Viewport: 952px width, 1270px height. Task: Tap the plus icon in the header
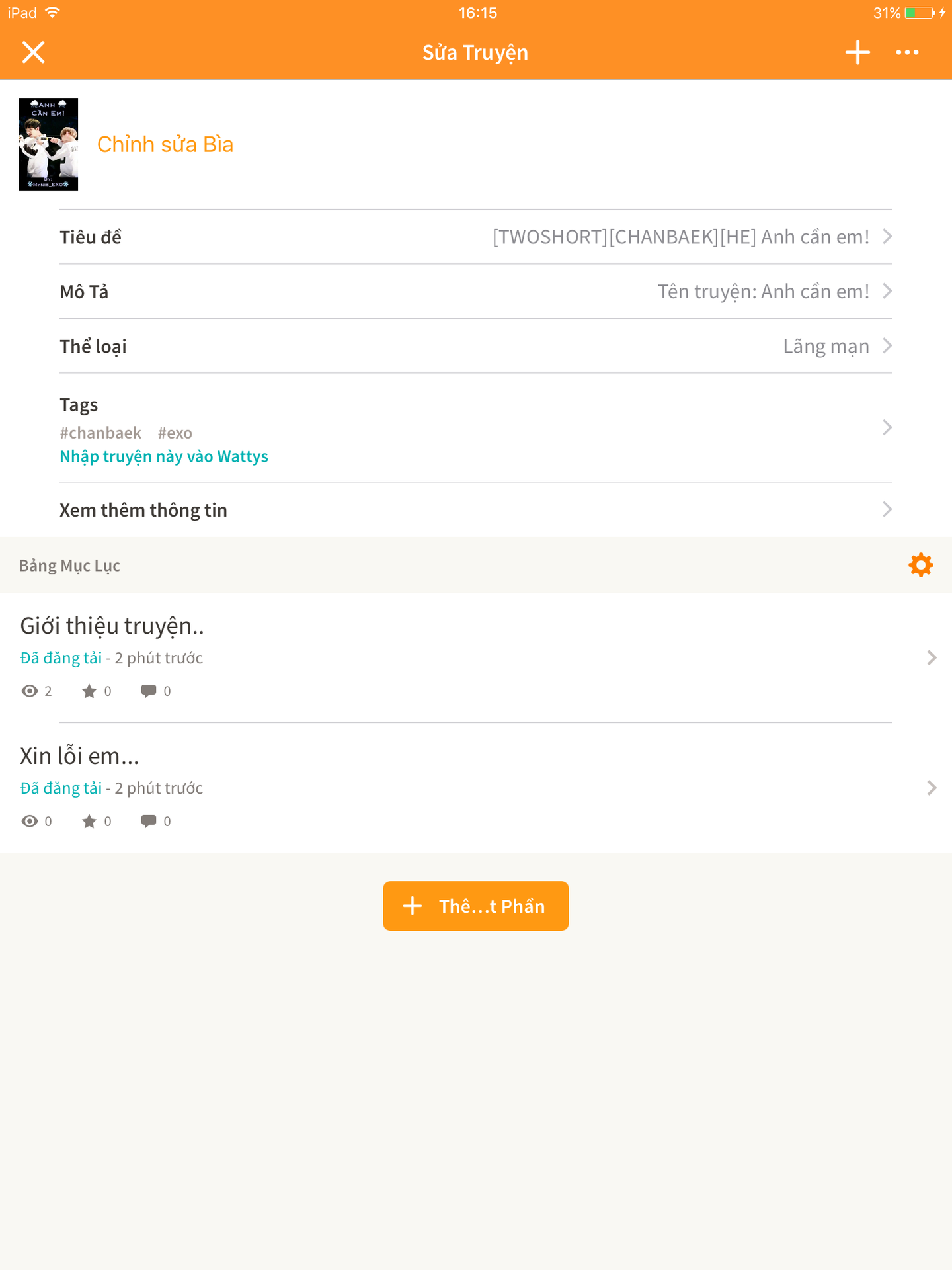coord(857,52)
